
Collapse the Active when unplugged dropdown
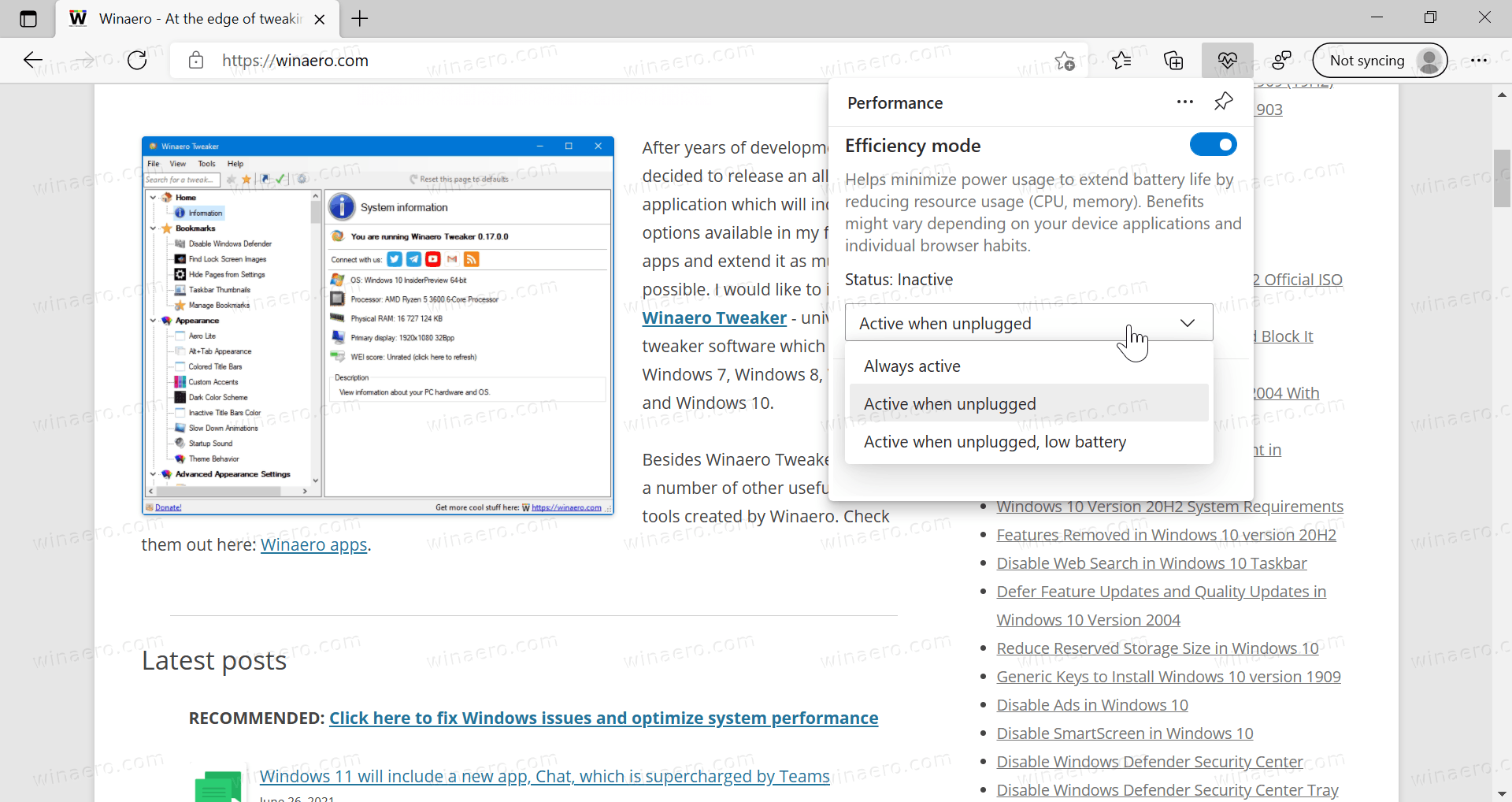point(1028,323)
